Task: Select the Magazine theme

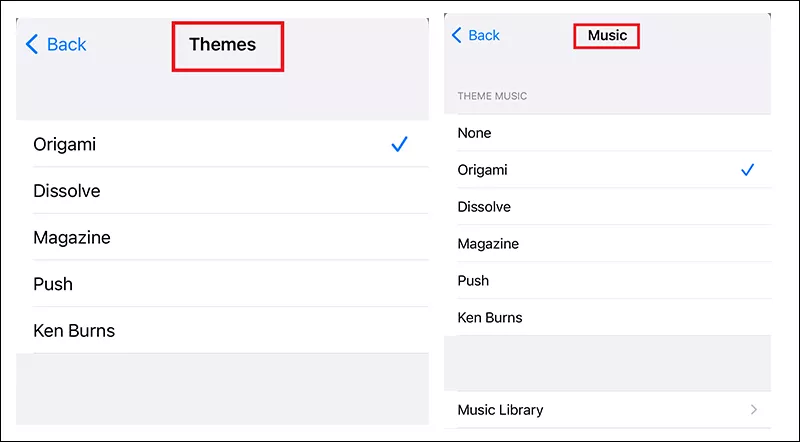Action: click(x=72, y=238)
